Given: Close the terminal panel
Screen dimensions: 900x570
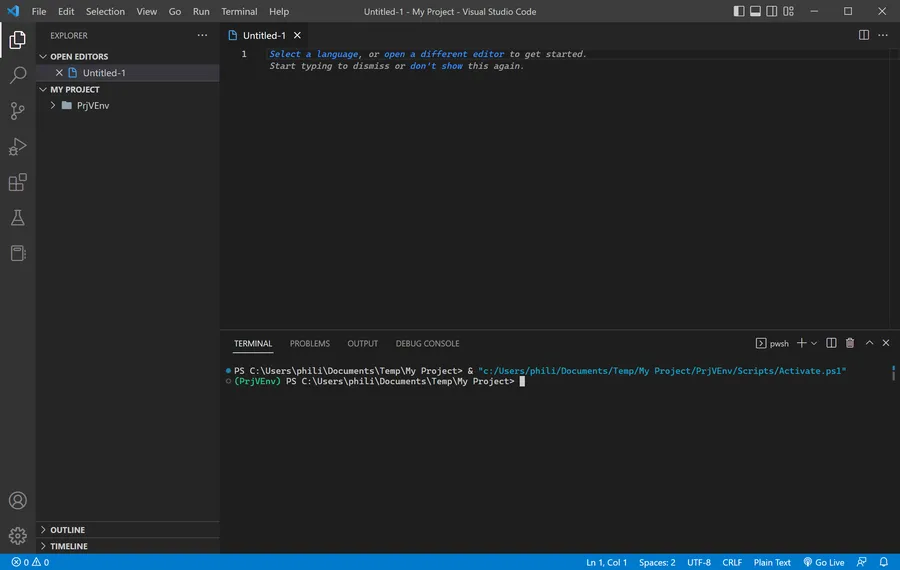Looking at the screenshot, I should [886, 343].
